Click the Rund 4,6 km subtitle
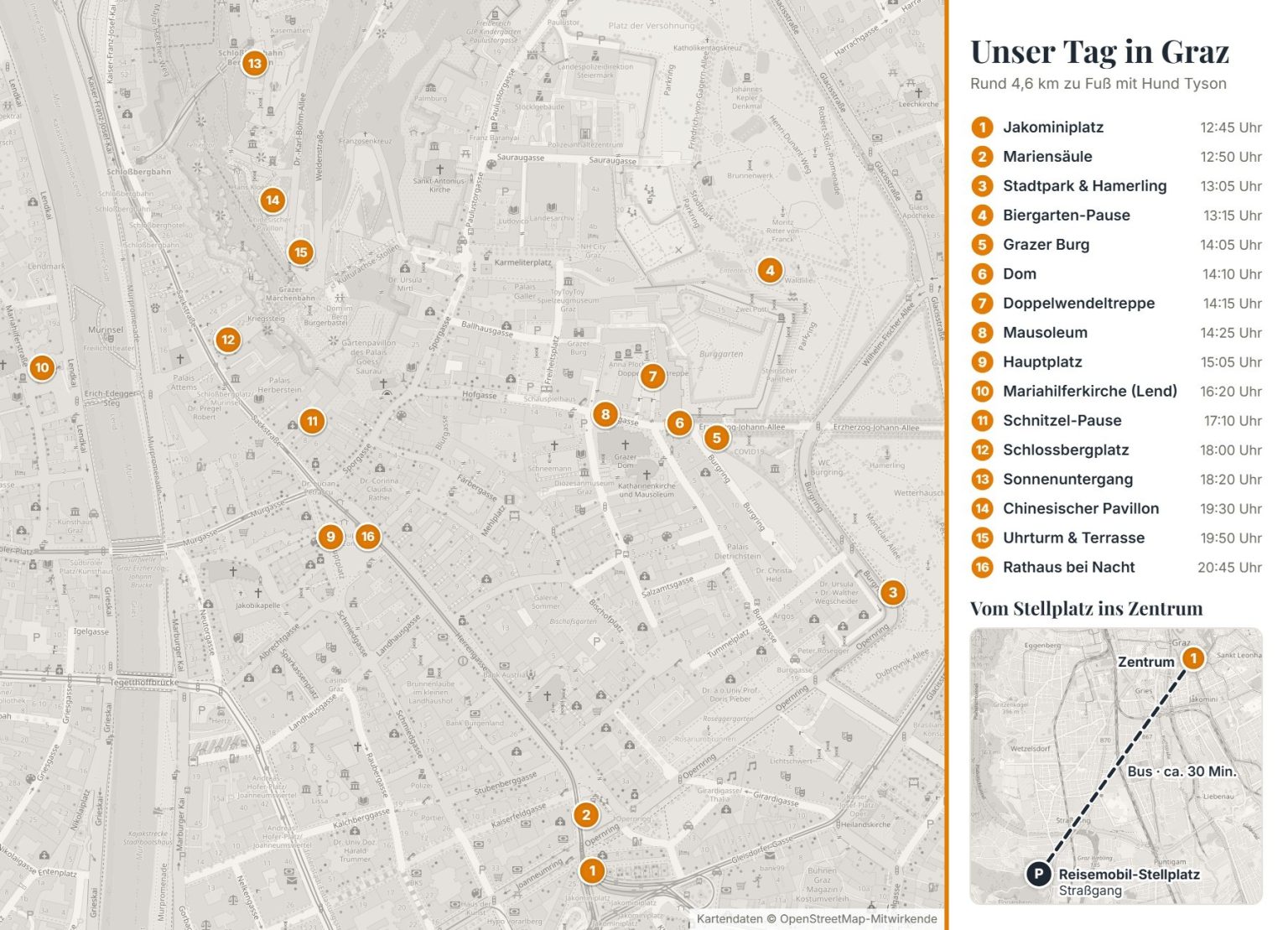Image resolution: width=1288 pixels, height=930 pixels. [1098, 84]
